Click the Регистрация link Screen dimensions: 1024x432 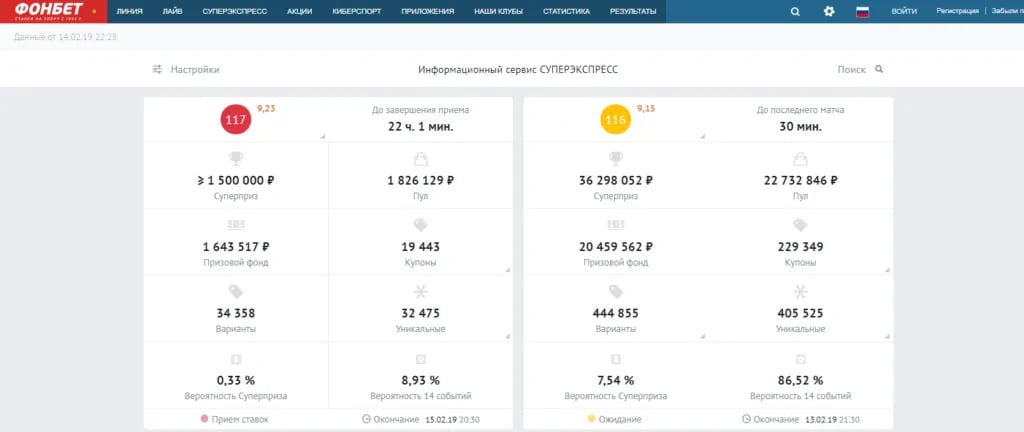pyautogui.click(x=957, y=11)
